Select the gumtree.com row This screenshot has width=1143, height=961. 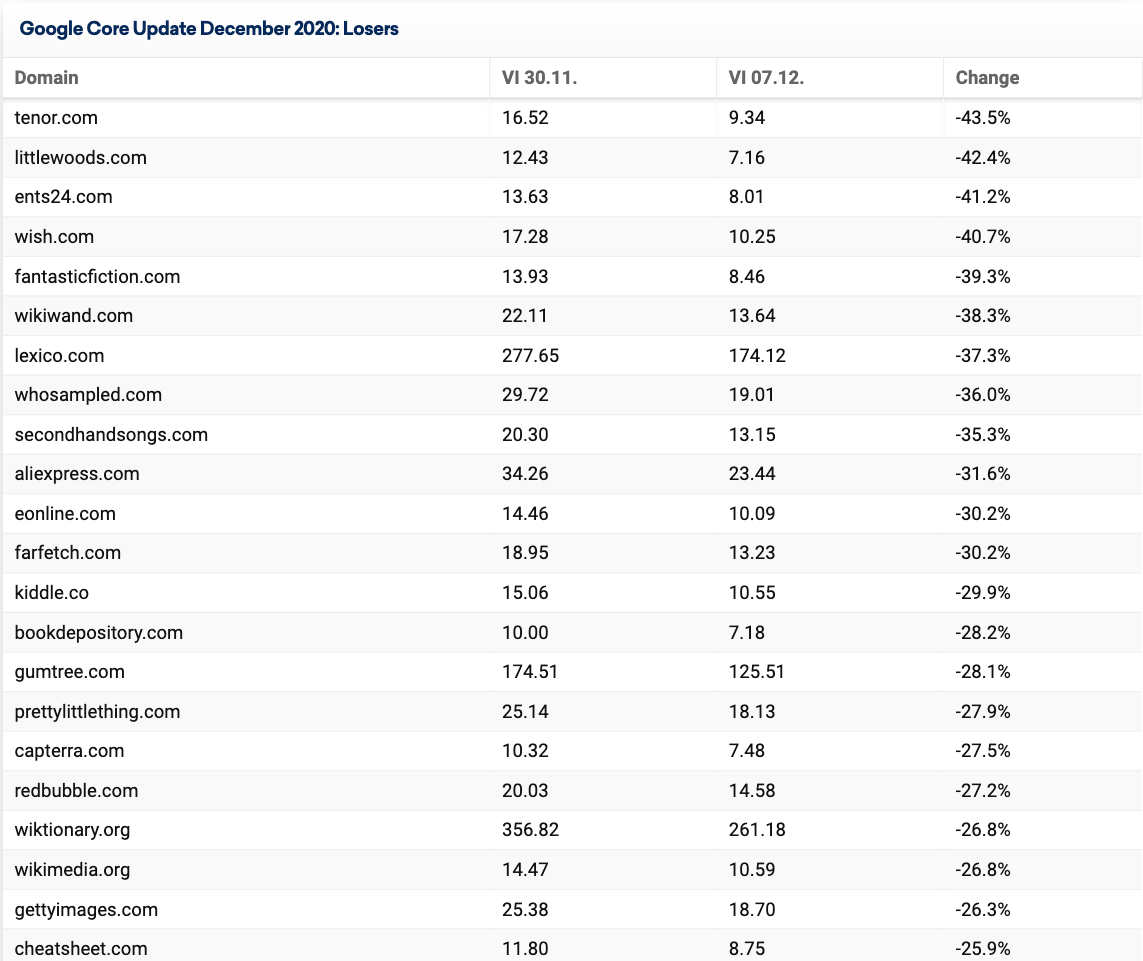pos(572,672)
